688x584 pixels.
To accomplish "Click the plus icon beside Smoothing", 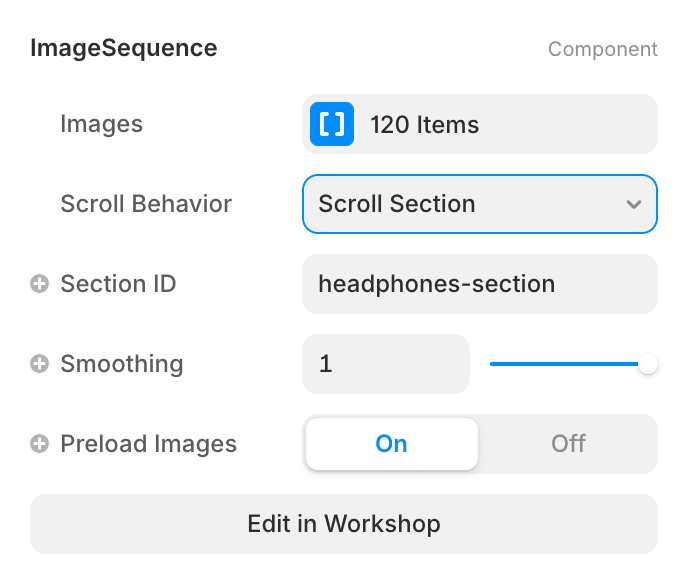I will click(40, 365).
